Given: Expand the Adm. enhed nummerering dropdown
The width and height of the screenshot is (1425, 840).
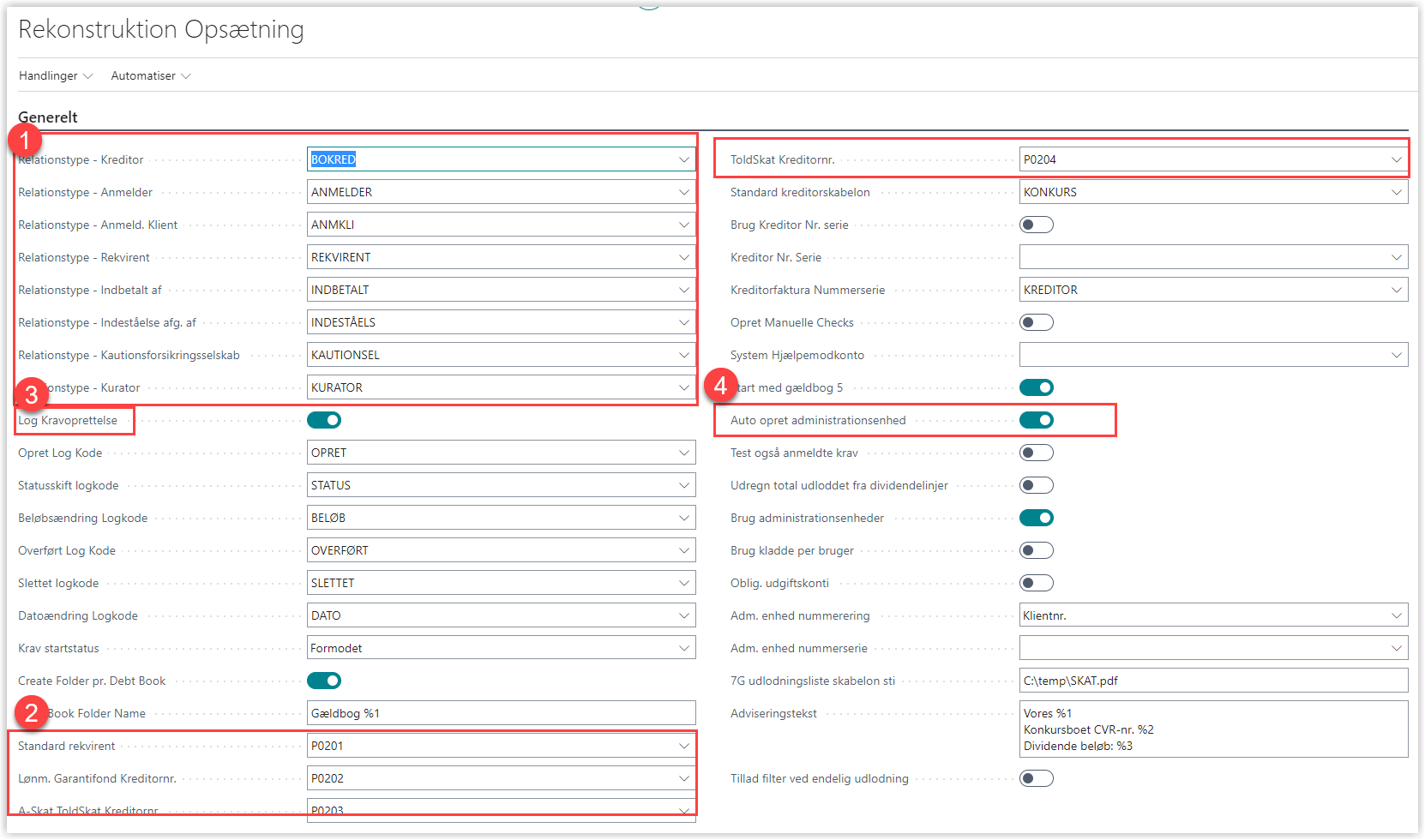Looking at the screenshot, I should pyautogui.click(x=1396, y=615).
